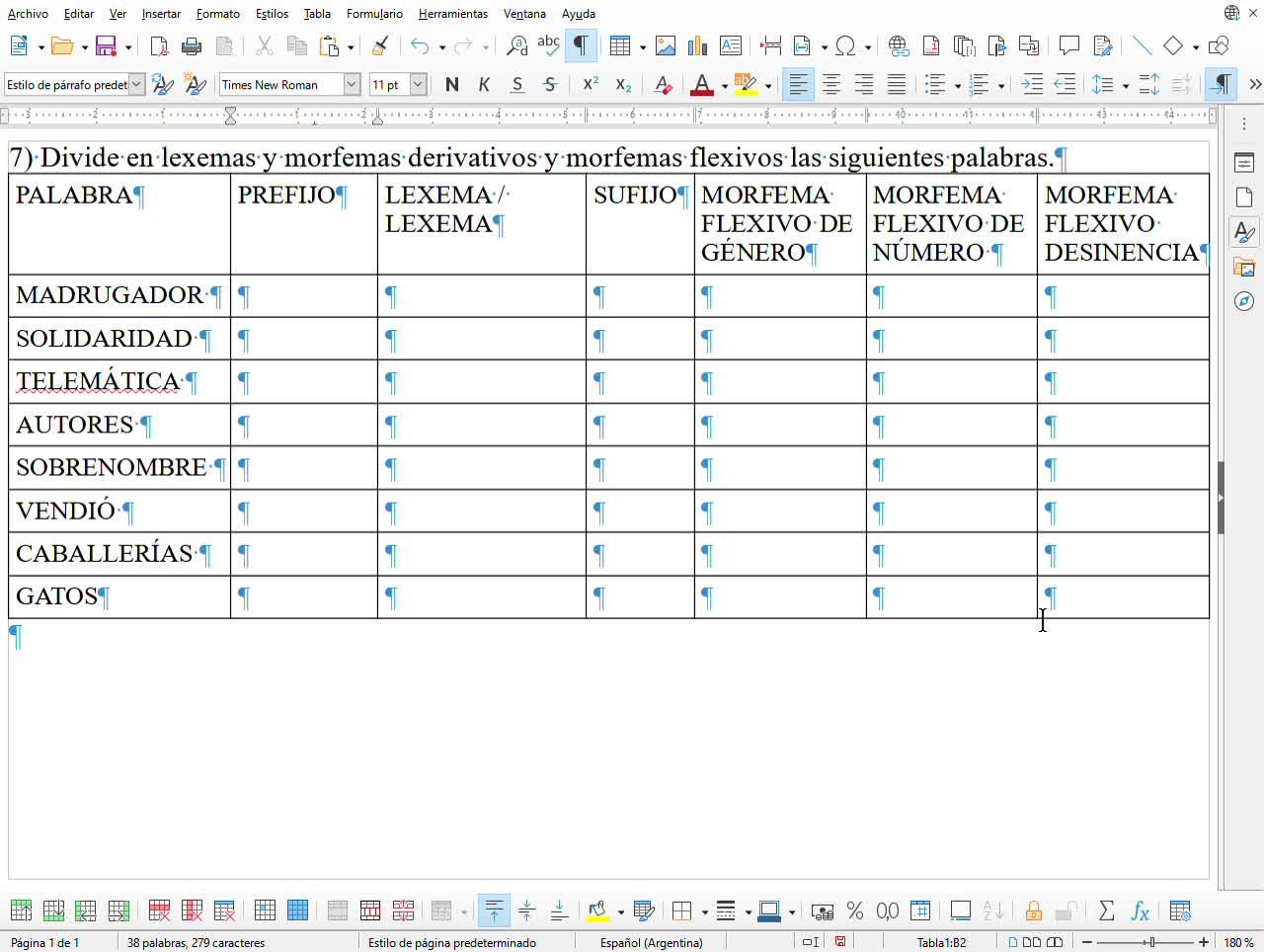This screenshot has width=1264, height=952.
Task: Open the Herramientas menu
Action: [x=452, y=14]
